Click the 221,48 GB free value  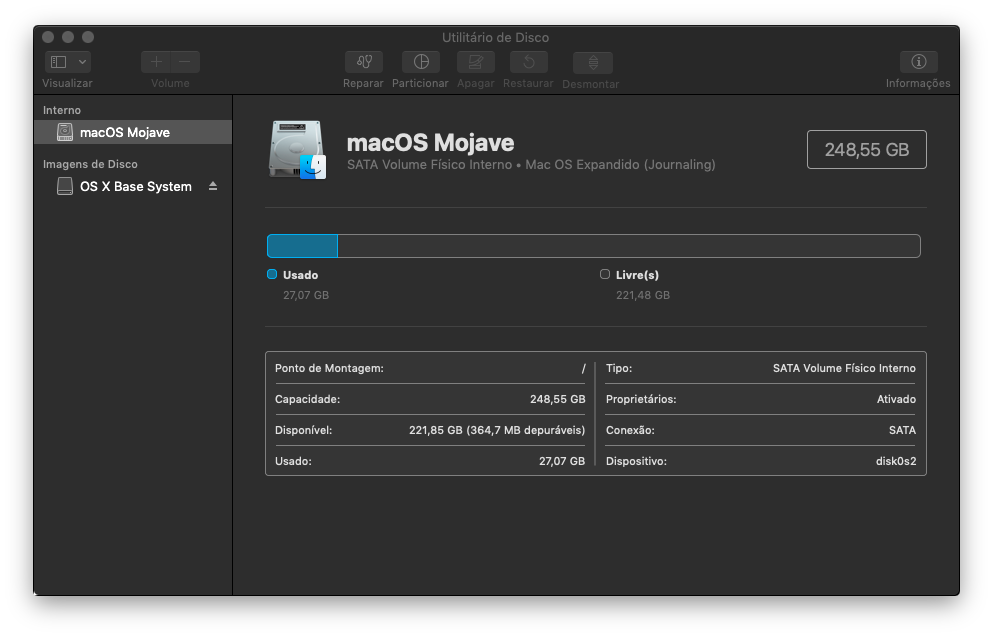pyautogui.click(x=643, y=295)
